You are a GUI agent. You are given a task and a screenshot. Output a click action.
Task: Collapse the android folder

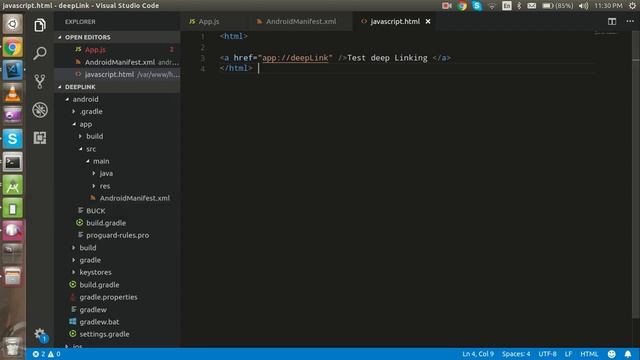point(85,99)
